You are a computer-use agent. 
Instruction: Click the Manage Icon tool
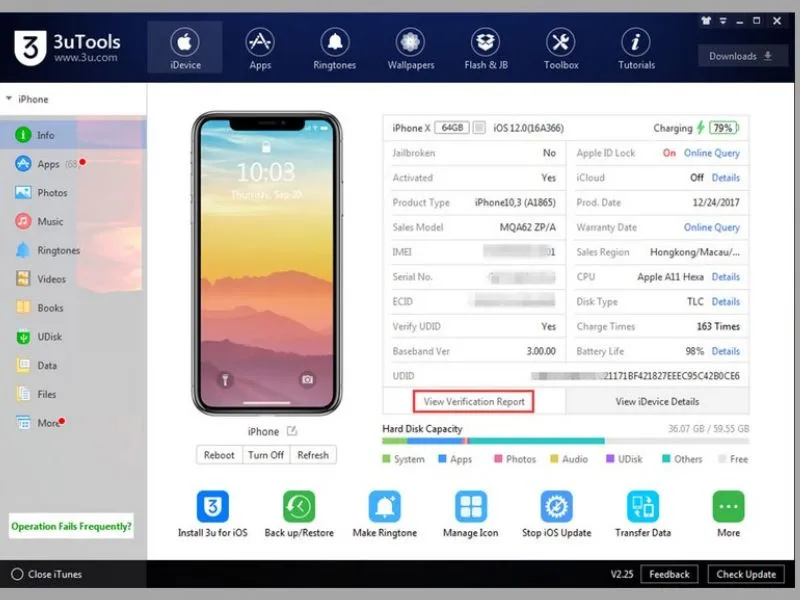[x=470, y=506]
